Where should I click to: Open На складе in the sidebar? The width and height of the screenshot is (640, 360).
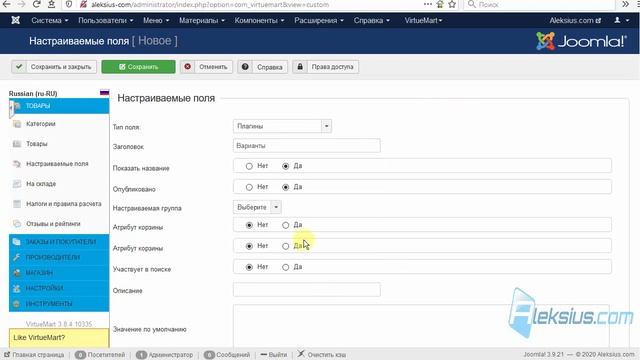[41, 184]
